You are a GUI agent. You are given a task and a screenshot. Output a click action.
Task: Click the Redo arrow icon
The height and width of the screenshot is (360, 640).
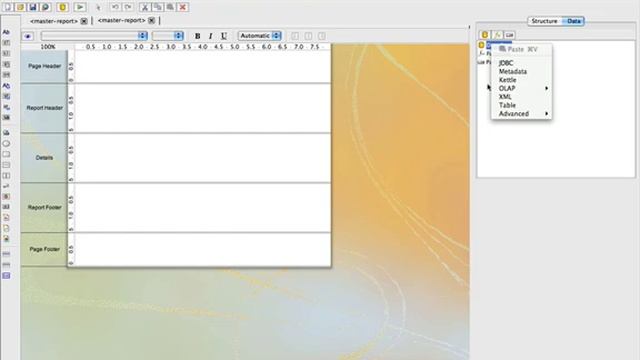pyautogui.click(x=128, y=7)
